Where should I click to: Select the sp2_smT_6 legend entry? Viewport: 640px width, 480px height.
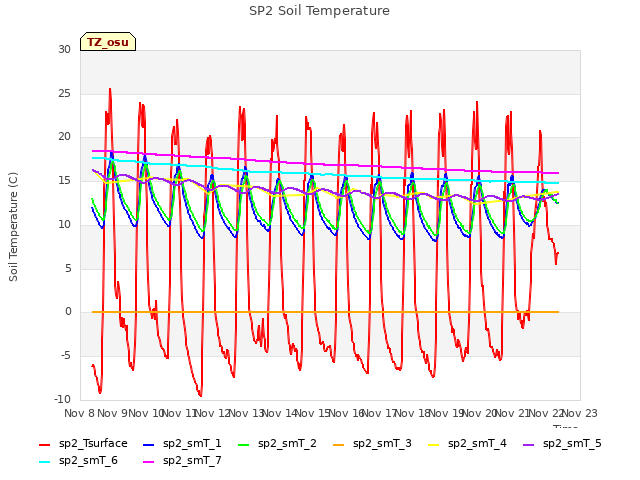(x=78, y=461)
